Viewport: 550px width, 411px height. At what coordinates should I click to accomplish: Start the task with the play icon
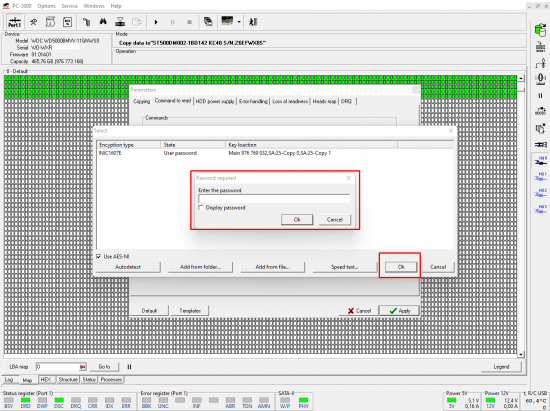coord(156,22)
